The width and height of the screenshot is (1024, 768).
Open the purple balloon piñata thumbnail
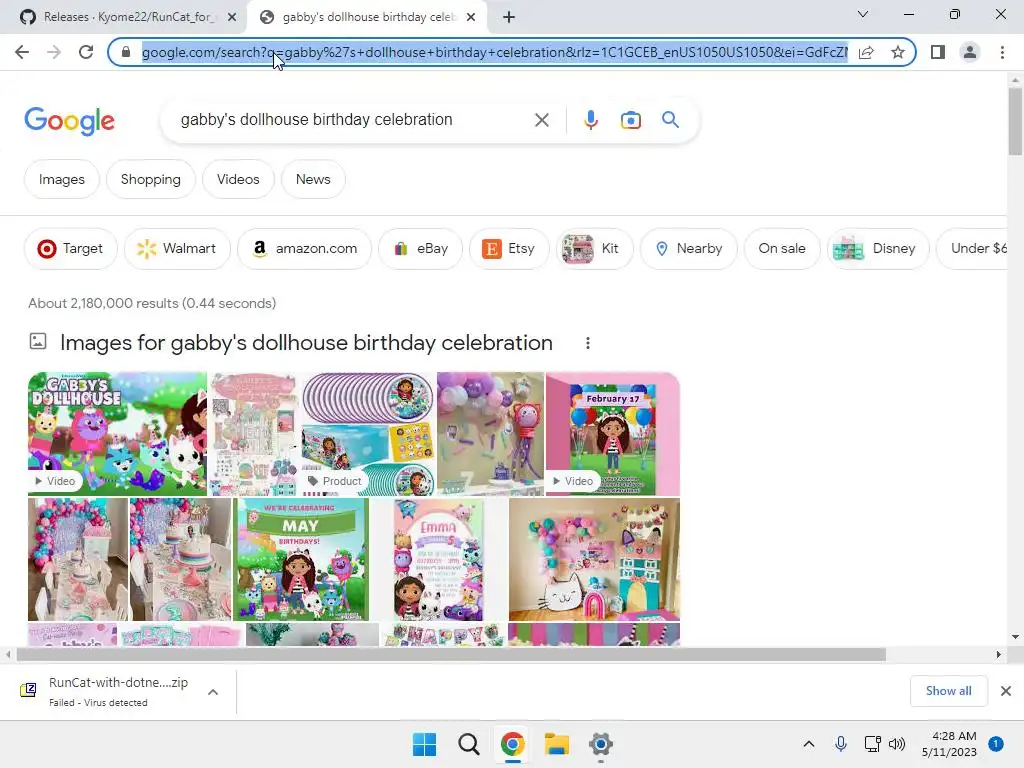pyautogui.click(x=490, y=434)
